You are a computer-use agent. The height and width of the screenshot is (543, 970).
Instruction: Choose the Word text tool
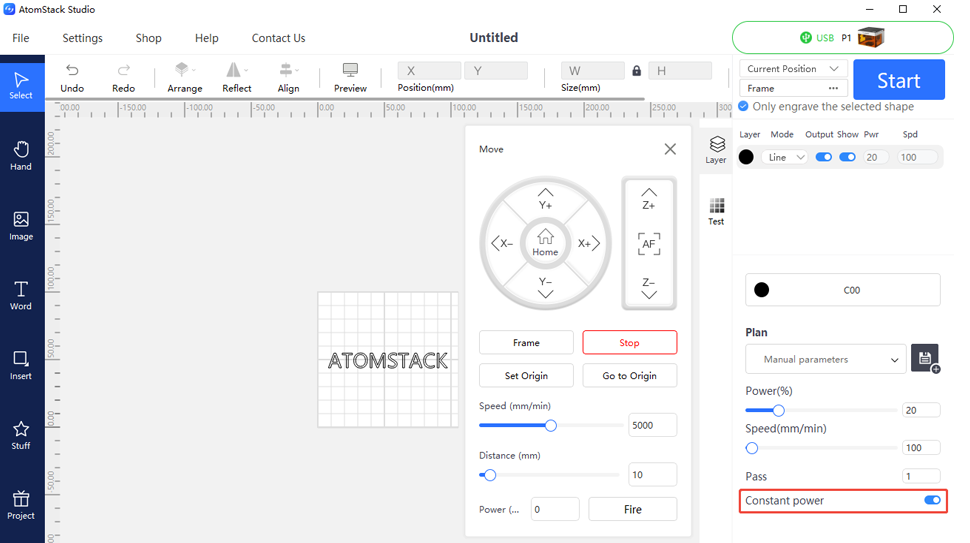tap(21, 296)
